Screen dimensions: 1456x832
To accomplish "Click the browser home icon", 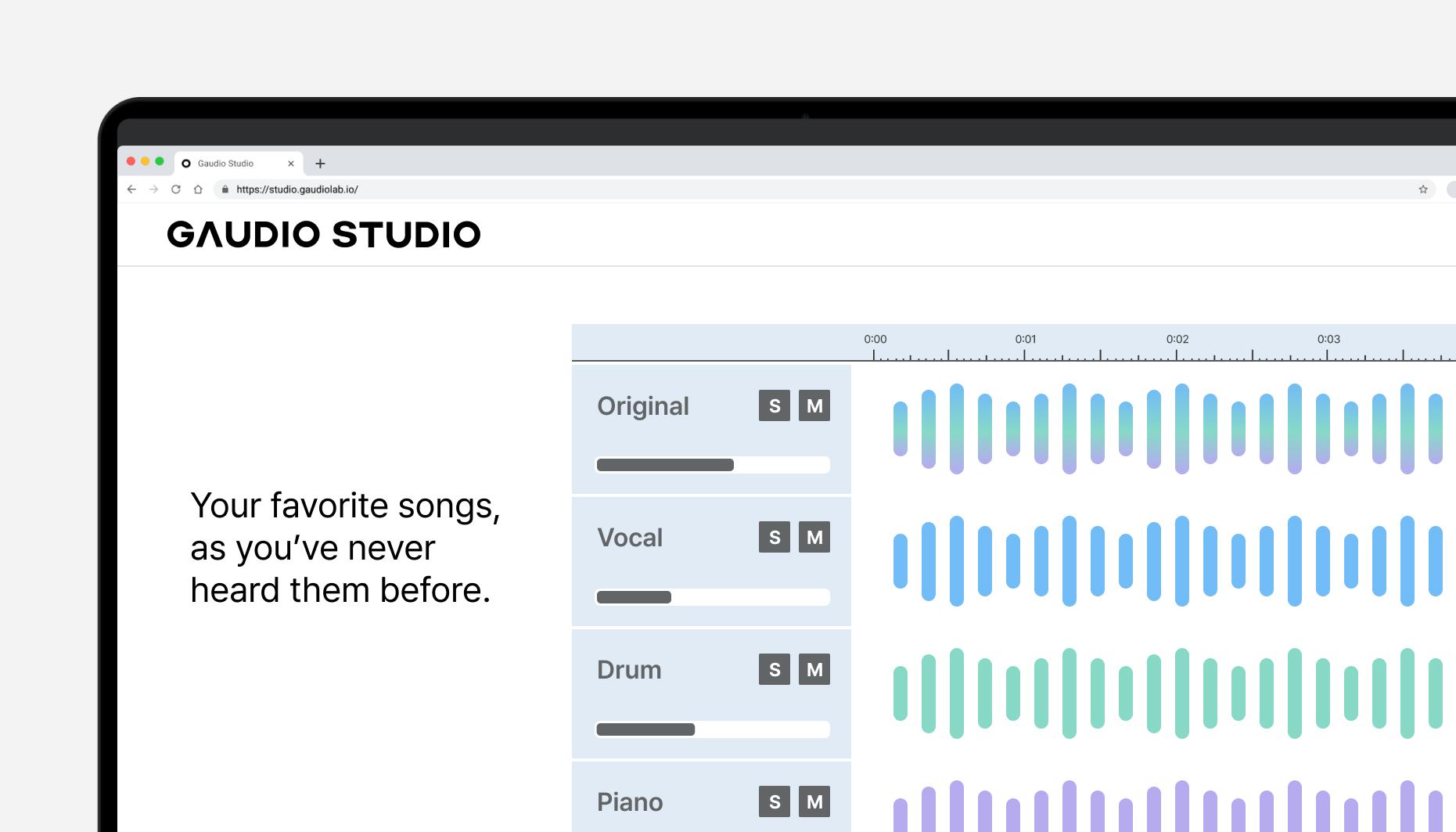I will click(x=198, y=189).
